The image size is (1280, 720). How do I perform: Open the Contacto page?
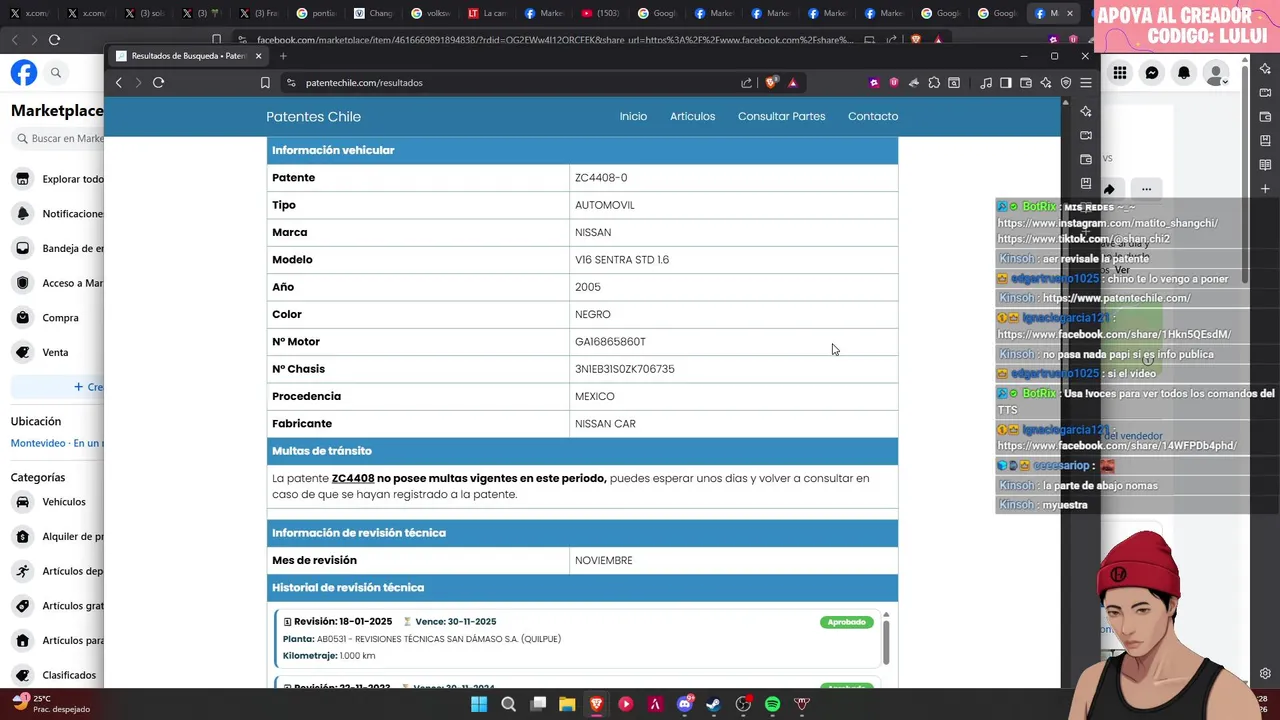pos(873,116)
